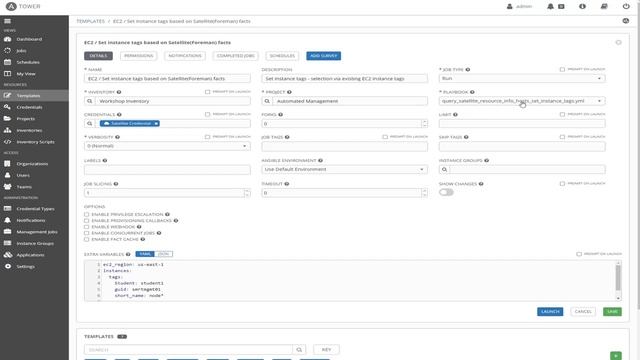Enable Prompt on Launch for Verbosity

pos(207,137)
